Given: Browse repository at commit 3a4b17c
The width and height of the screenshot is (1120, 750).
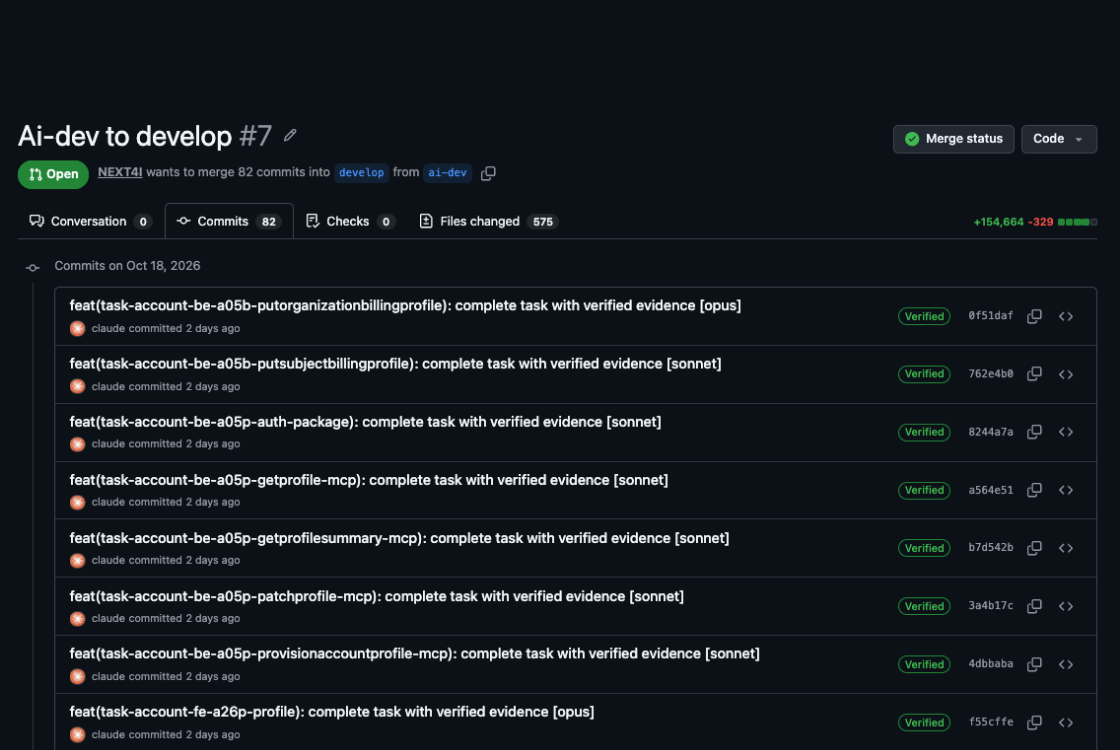Looking at the screenshot, I should pyautogui.click(x=1066, y=606).
